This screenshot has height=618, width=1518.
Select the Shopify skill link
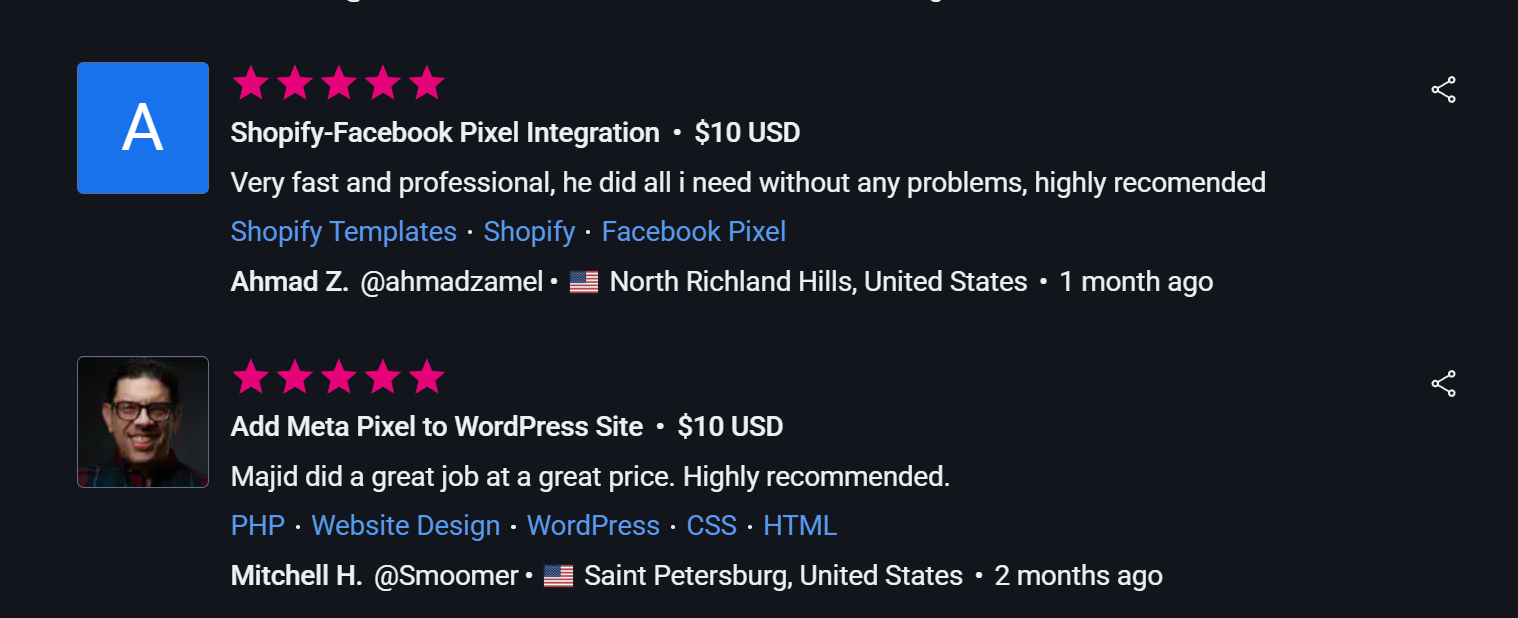(x=529, y=232)
